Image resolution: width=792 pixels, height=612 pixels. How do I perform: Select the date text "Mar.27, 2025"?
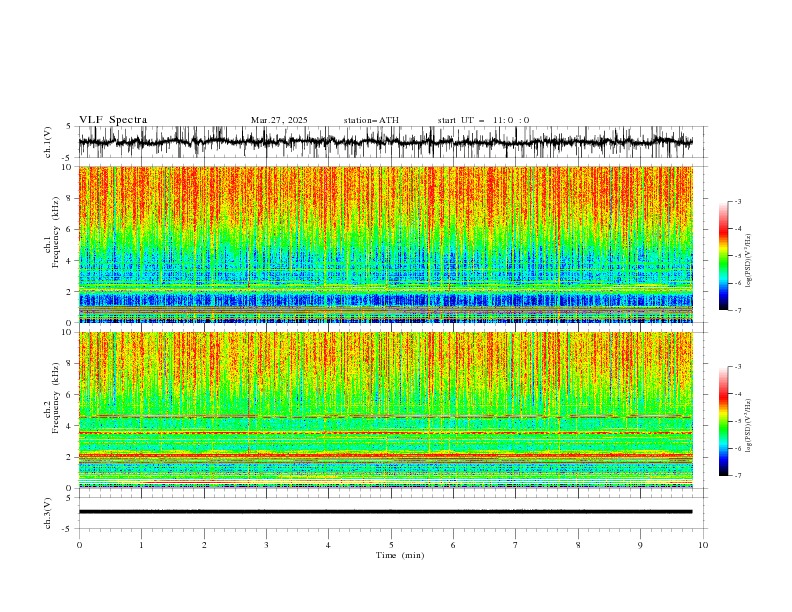coord(279,120)
